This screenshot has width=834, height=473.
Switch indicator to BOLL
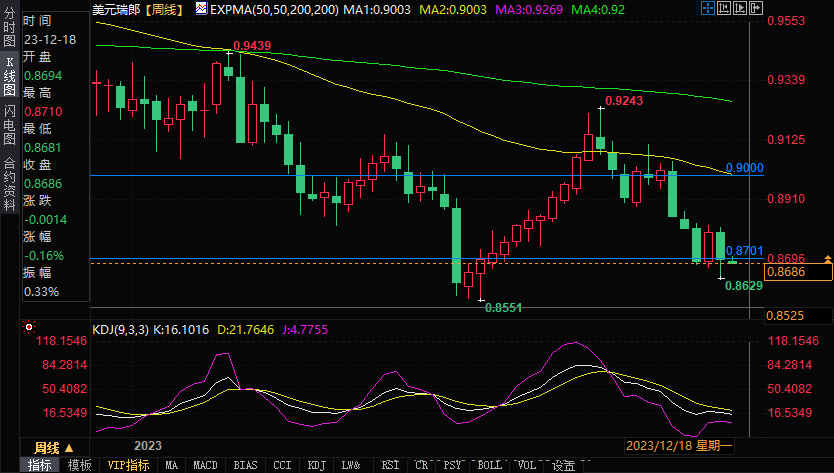(x=489, y=465)
